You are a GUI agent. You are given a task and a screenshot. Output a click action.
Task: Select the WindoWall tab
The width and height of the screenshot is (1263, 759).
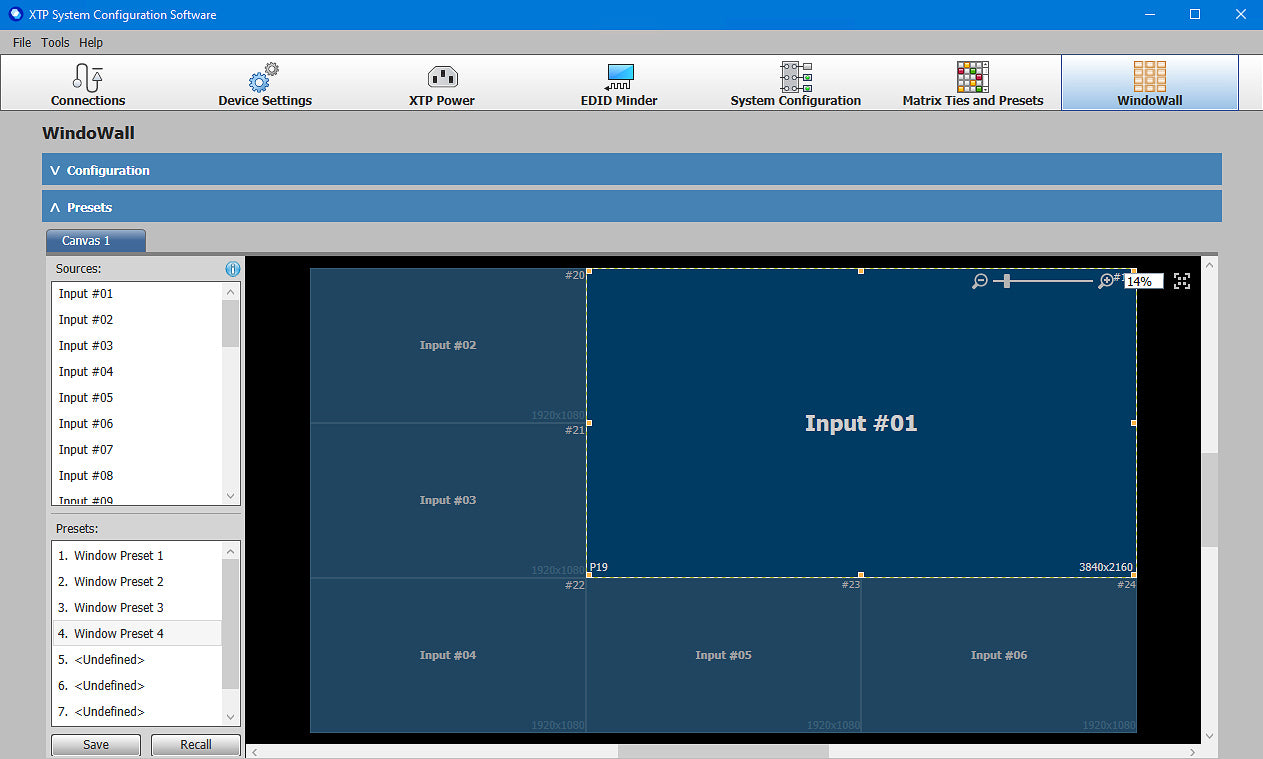(x=1150, y=83)
